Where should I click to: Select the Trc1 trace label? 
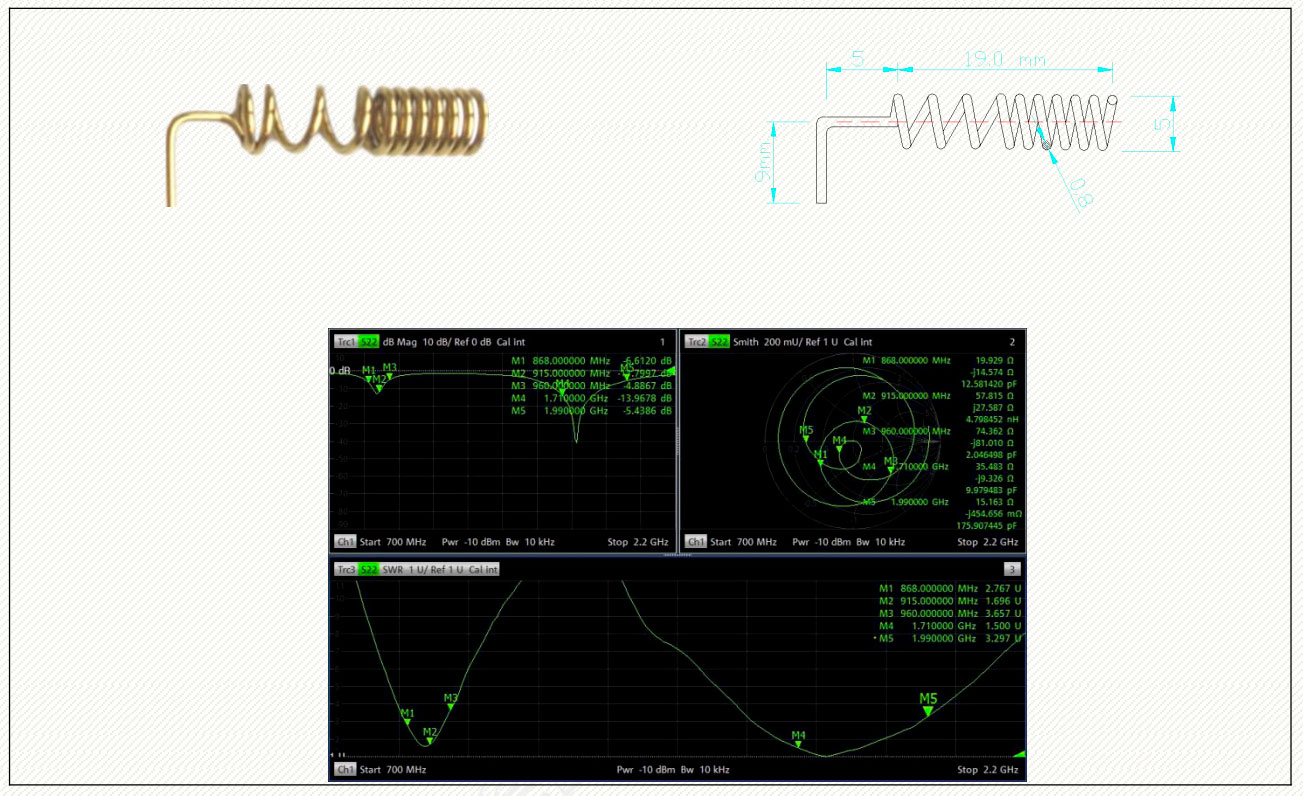tap(346, 342)
